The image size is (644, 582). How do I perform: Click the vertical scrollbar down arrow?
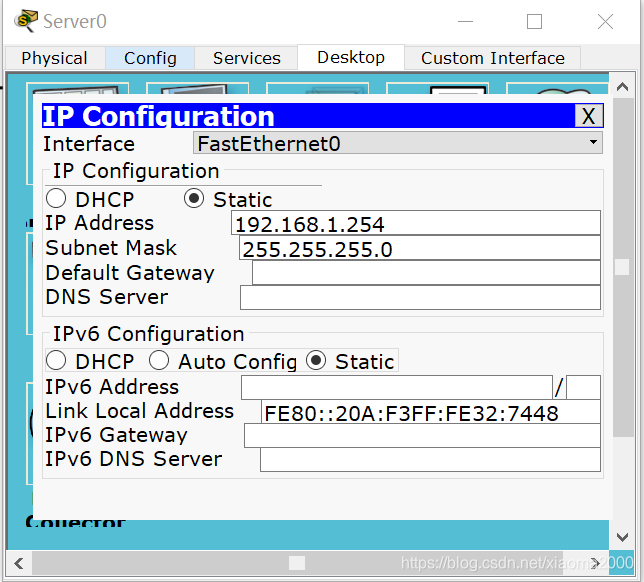[622, 537]
